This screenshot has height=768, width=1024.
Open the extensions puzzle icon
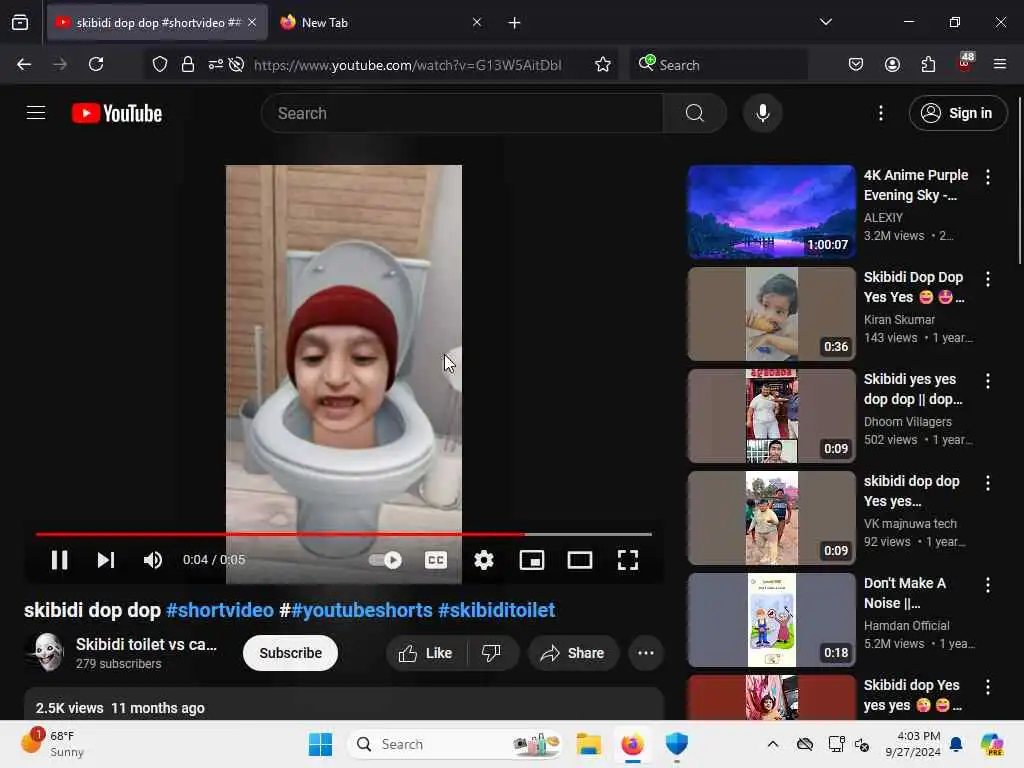click(928, 64)
